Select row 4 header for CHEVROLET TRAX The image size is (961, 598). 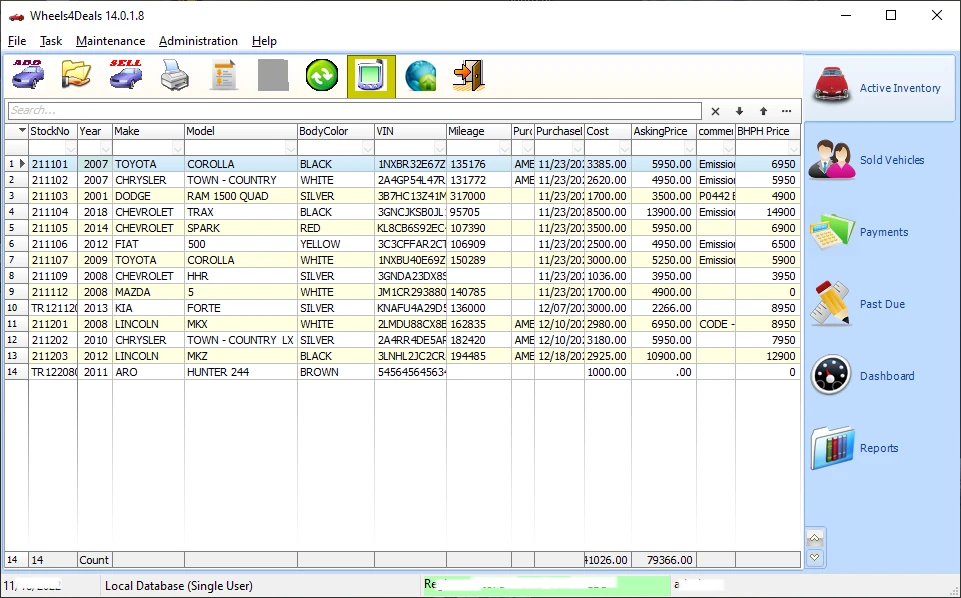click(x=16, y=212)
